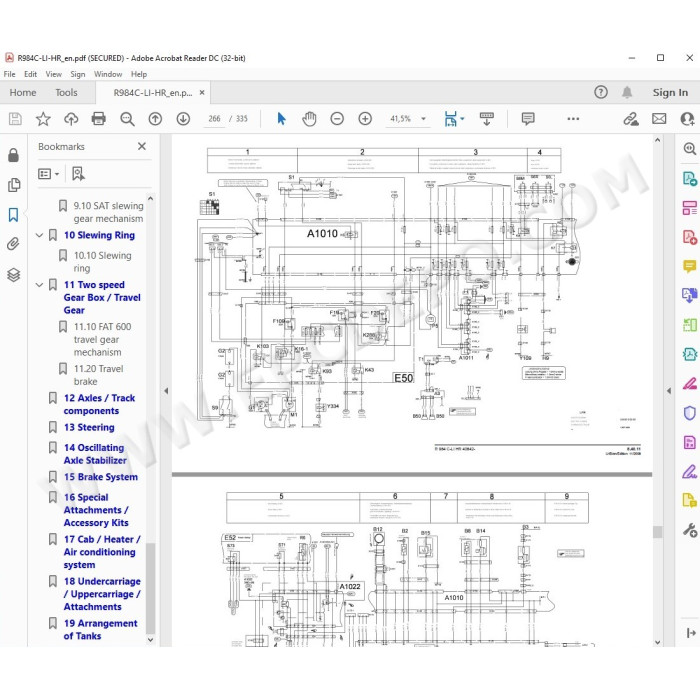Collapse the 10 Slewing Ring bookmark
Screen dimensions: 700x700
coord(39,235)
